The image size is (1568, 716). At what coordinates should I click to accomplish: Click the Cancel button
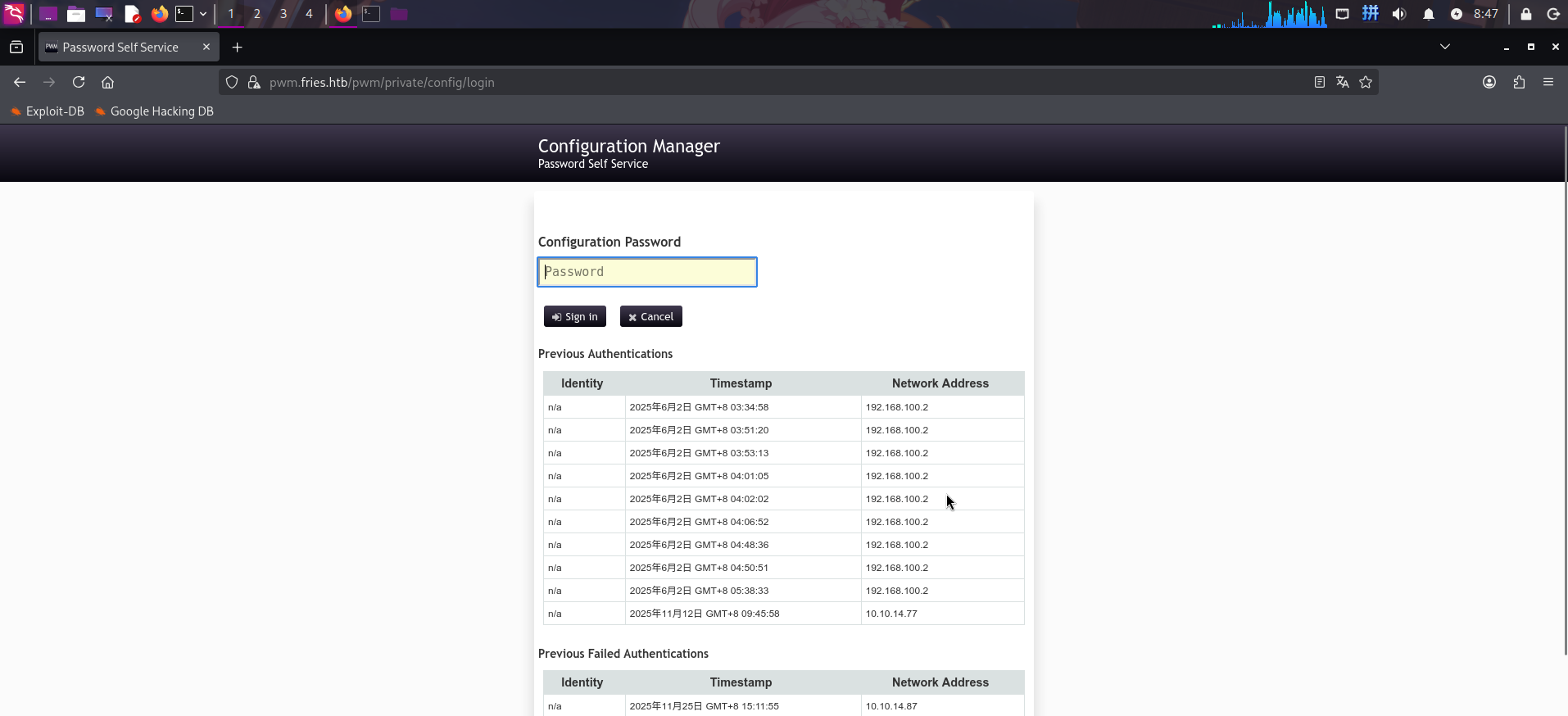[651, 316]
